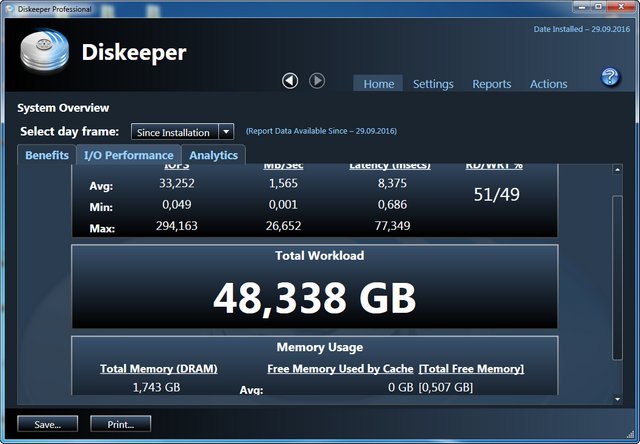Select the I/O Performance tab
The image size is (640, 444).
[128, 156]
